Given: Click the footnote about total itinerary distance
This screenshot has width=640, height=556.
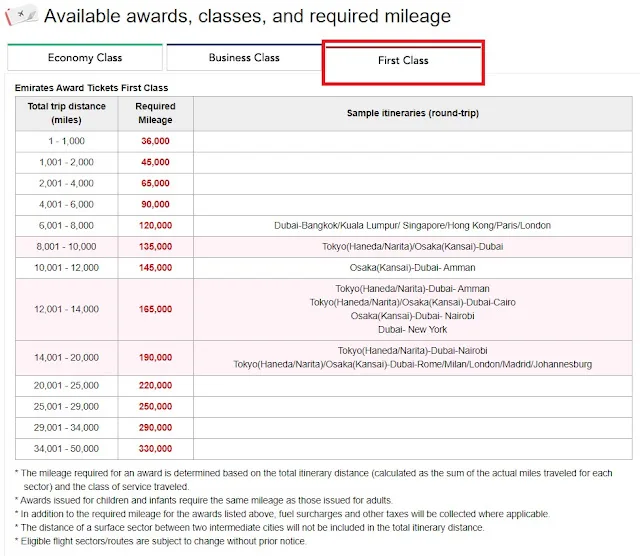Looking at the screenshot, I should pos(313,480).
